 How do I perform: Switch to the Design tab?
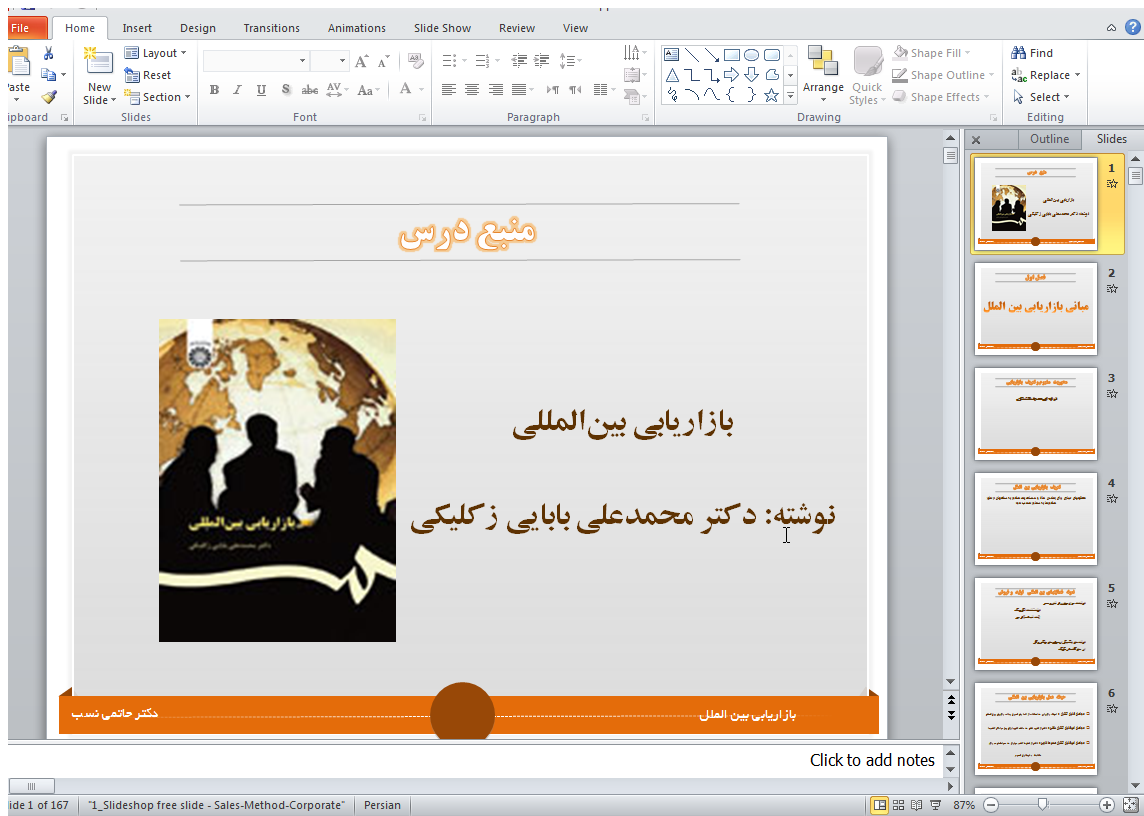198,28
